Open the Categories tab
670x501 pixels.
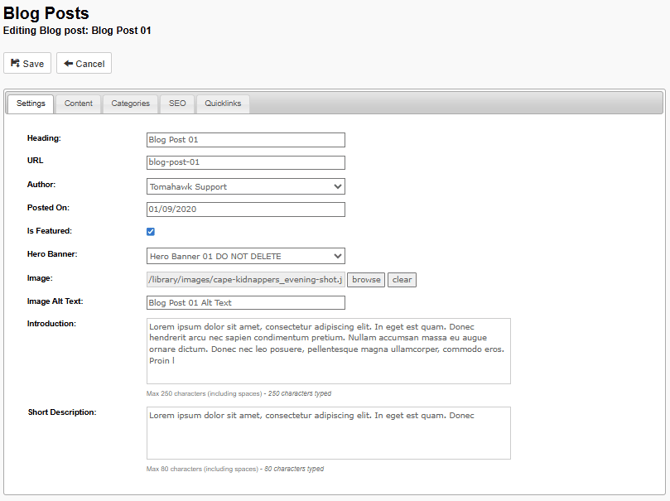[x=130, y=104]
